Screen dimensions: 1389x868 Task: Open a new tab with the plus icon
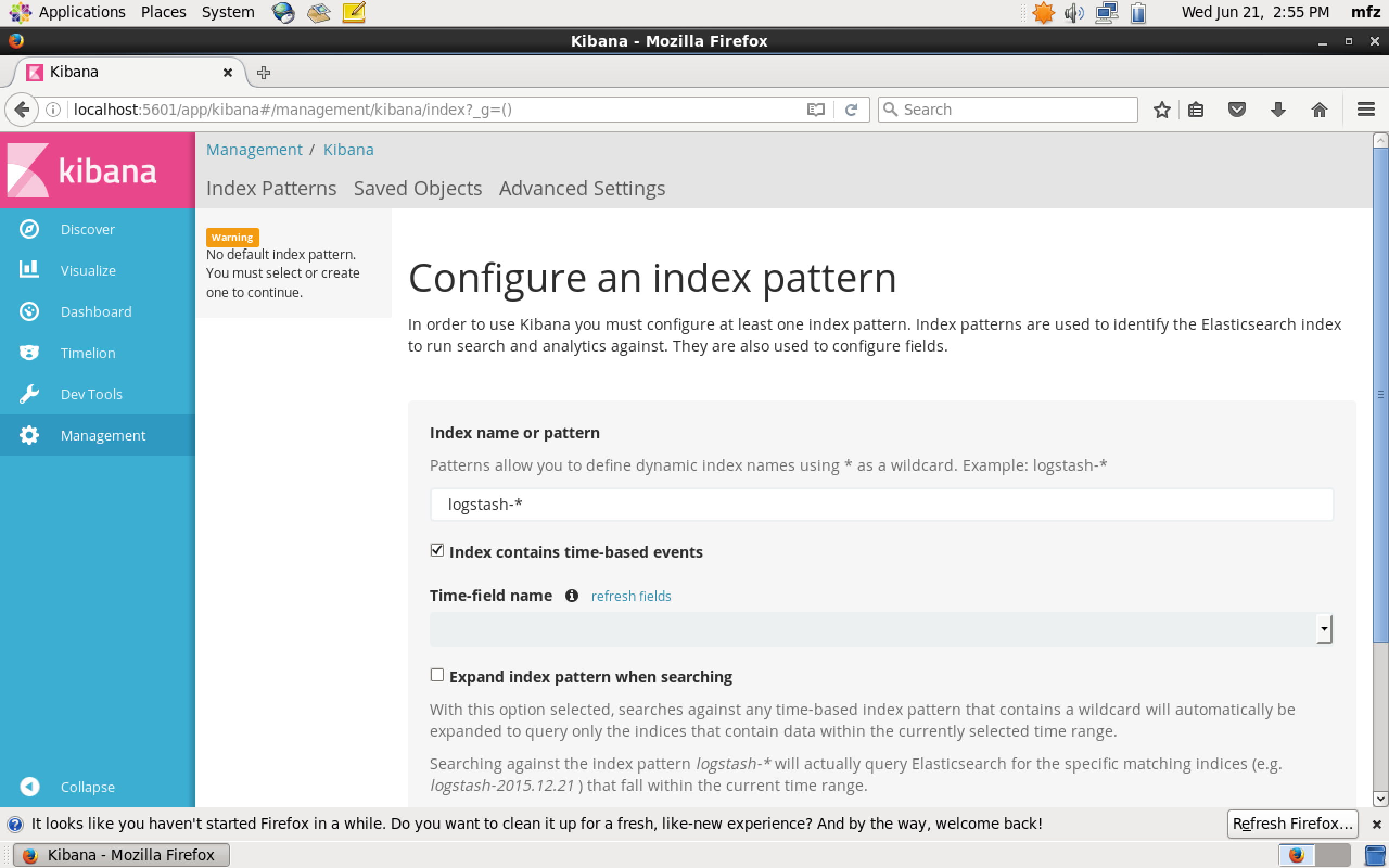(x=264, y=72)
